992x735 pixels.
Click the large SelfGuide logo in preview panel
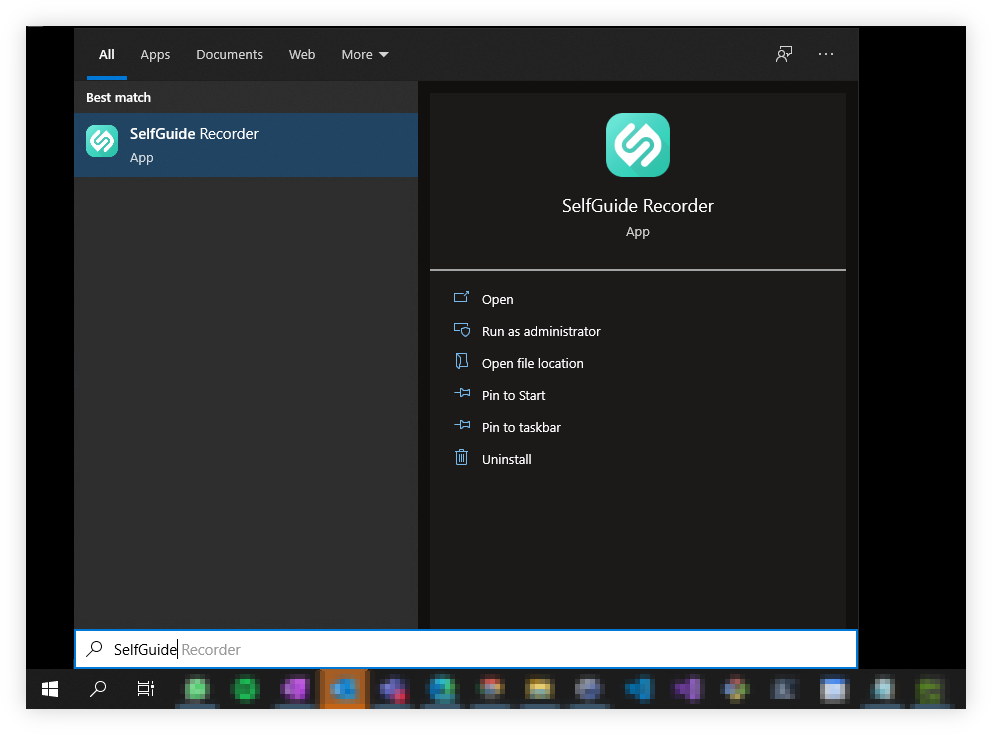[637, 145]
